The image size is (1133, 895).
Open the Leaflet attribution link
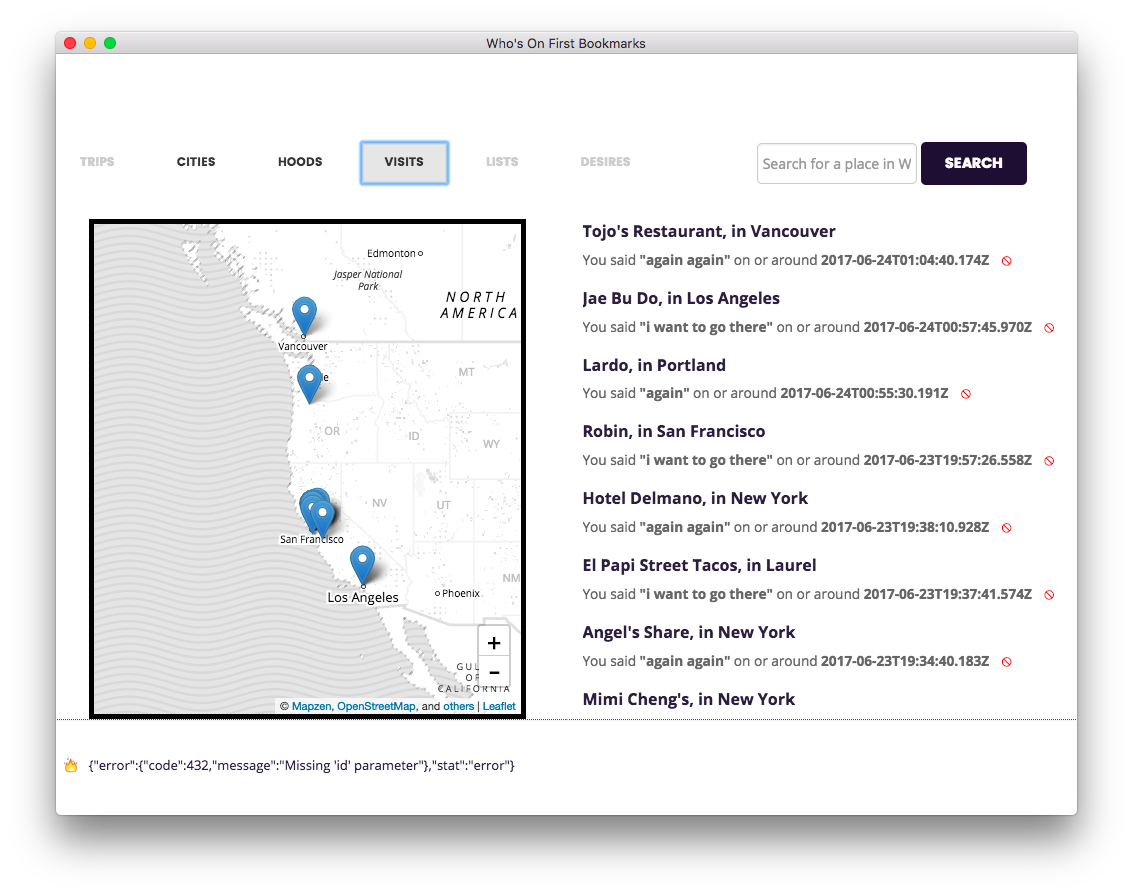(499, 706)
